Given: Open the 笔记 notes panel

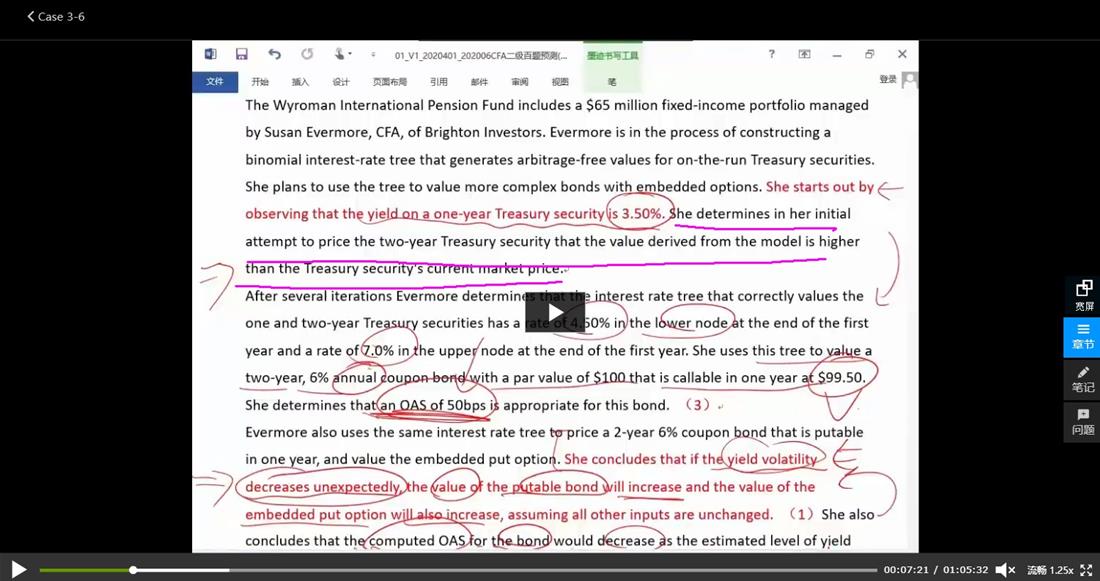Looking at the screenshot, I should click(x=1083, y=379).
